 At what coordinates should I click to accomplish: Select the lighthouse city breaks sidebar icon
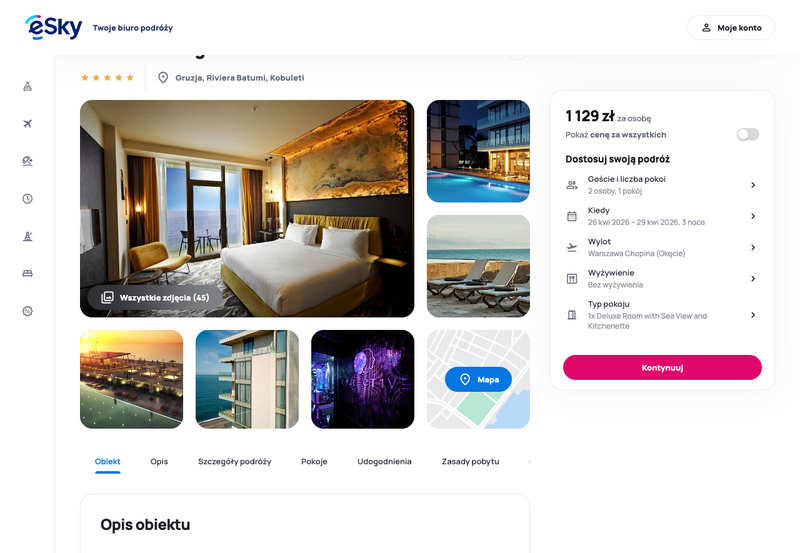[x=28, y=236]
